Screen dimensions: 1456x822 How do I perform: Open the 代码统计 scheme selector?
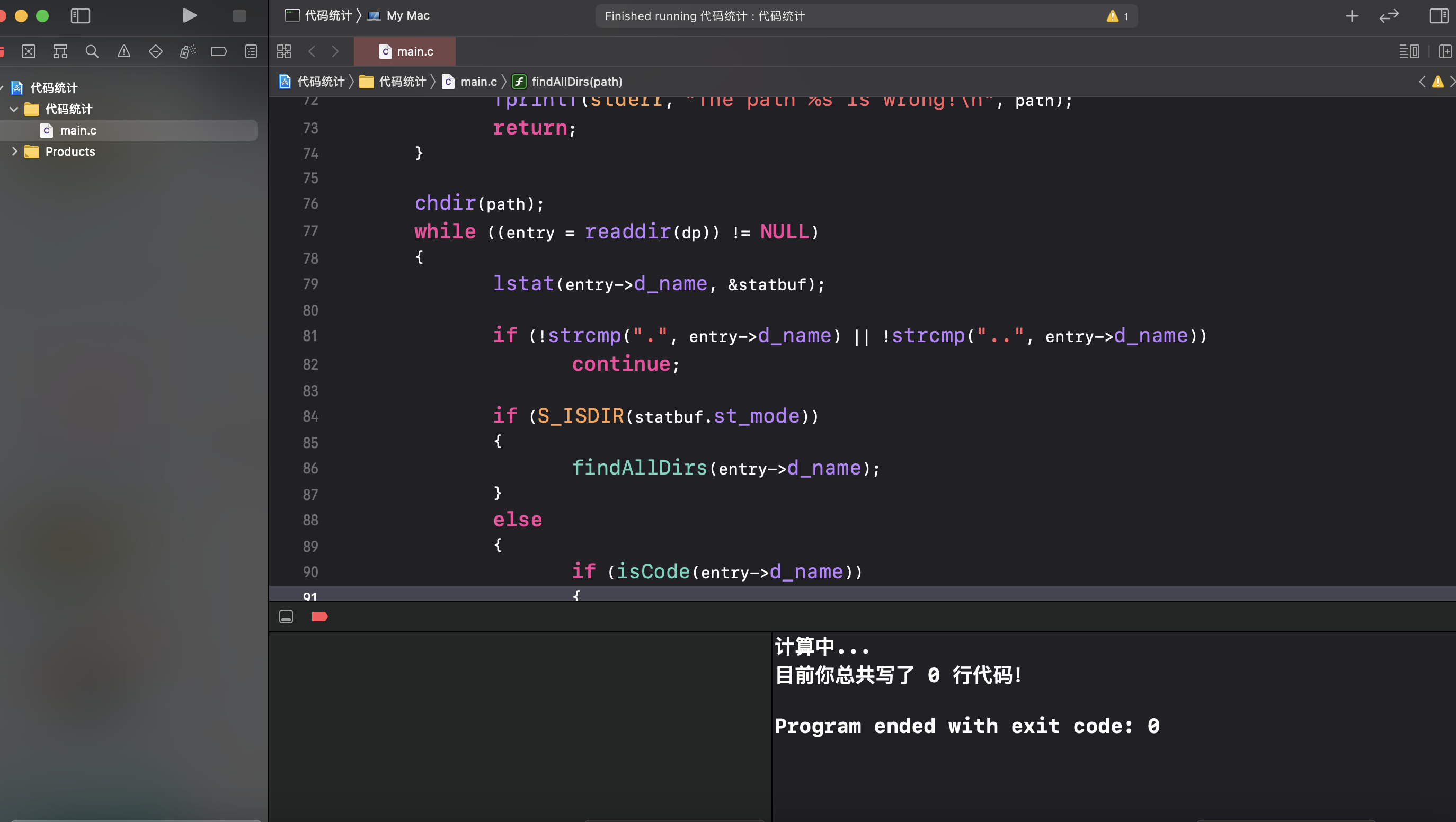click(318, 15)
